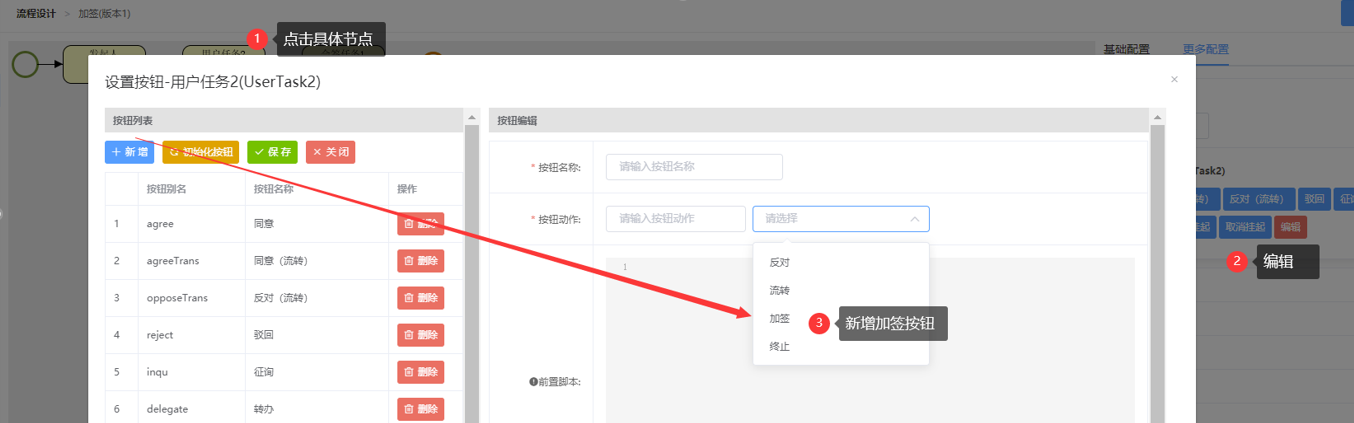The width and height of the screenshot is (1354, 423).
Task: Click the table cell 'agreeTrans'
Action: pos(192,261)
